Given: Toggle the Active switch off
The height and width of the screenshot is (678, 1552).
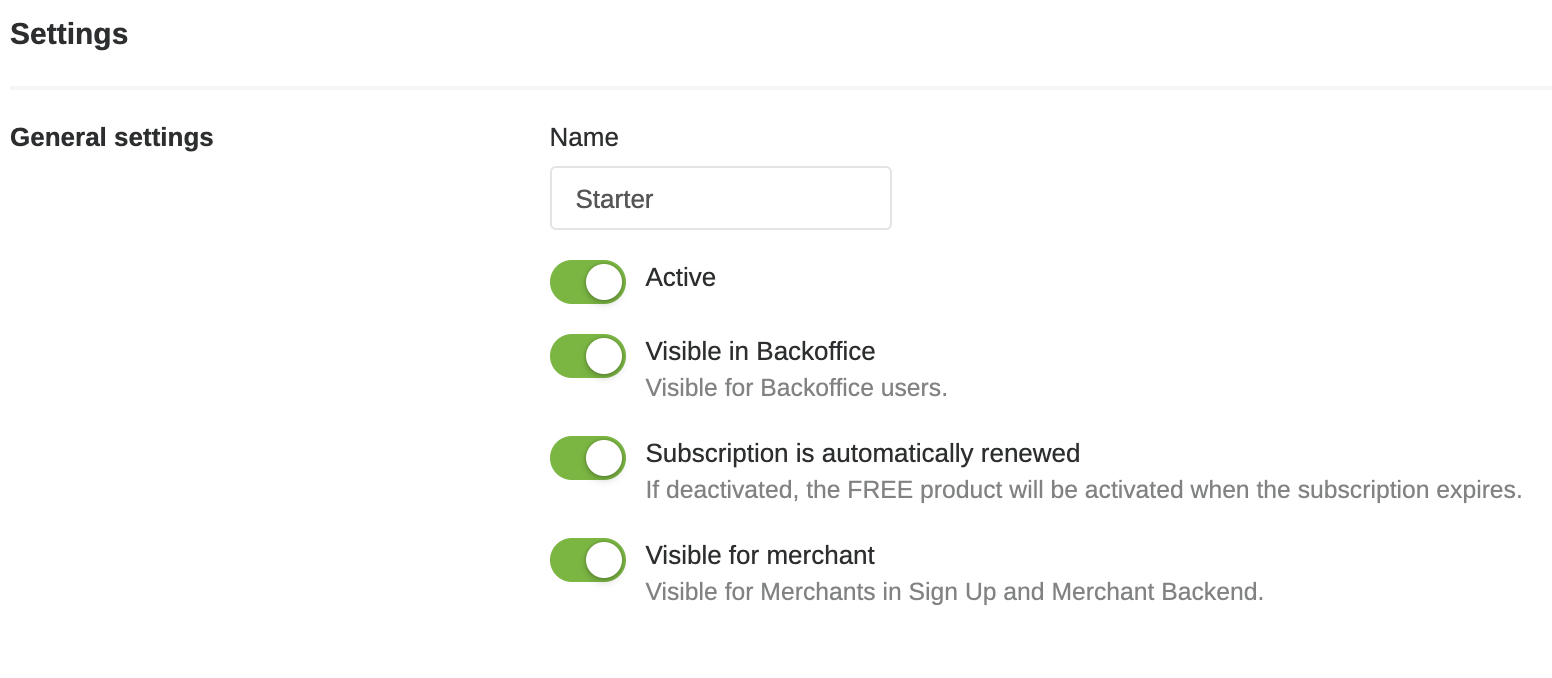Looking at the screenshot, I should pyautogui.click(x=587, y=282).
